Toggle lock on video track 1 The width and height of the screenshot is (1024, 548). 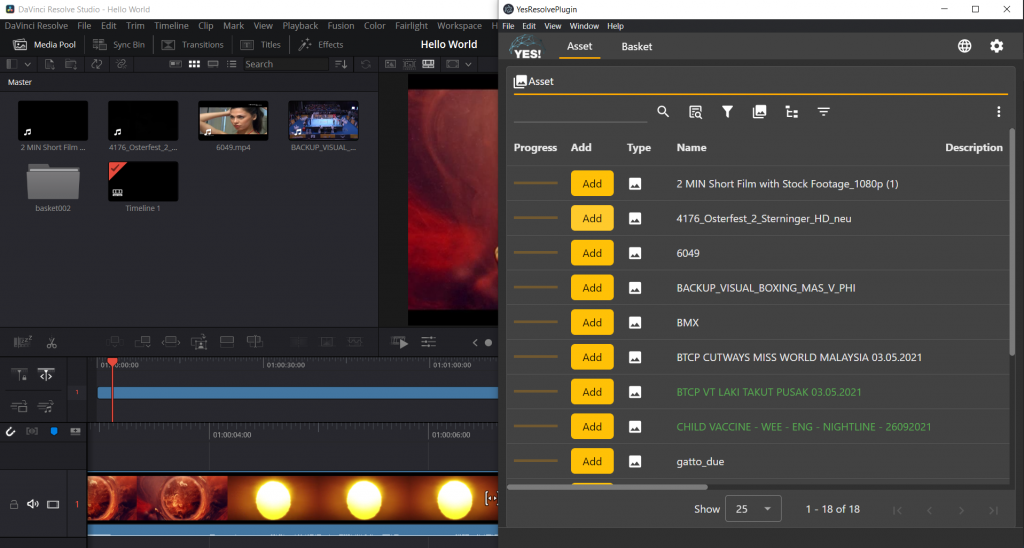click(13, 504)
